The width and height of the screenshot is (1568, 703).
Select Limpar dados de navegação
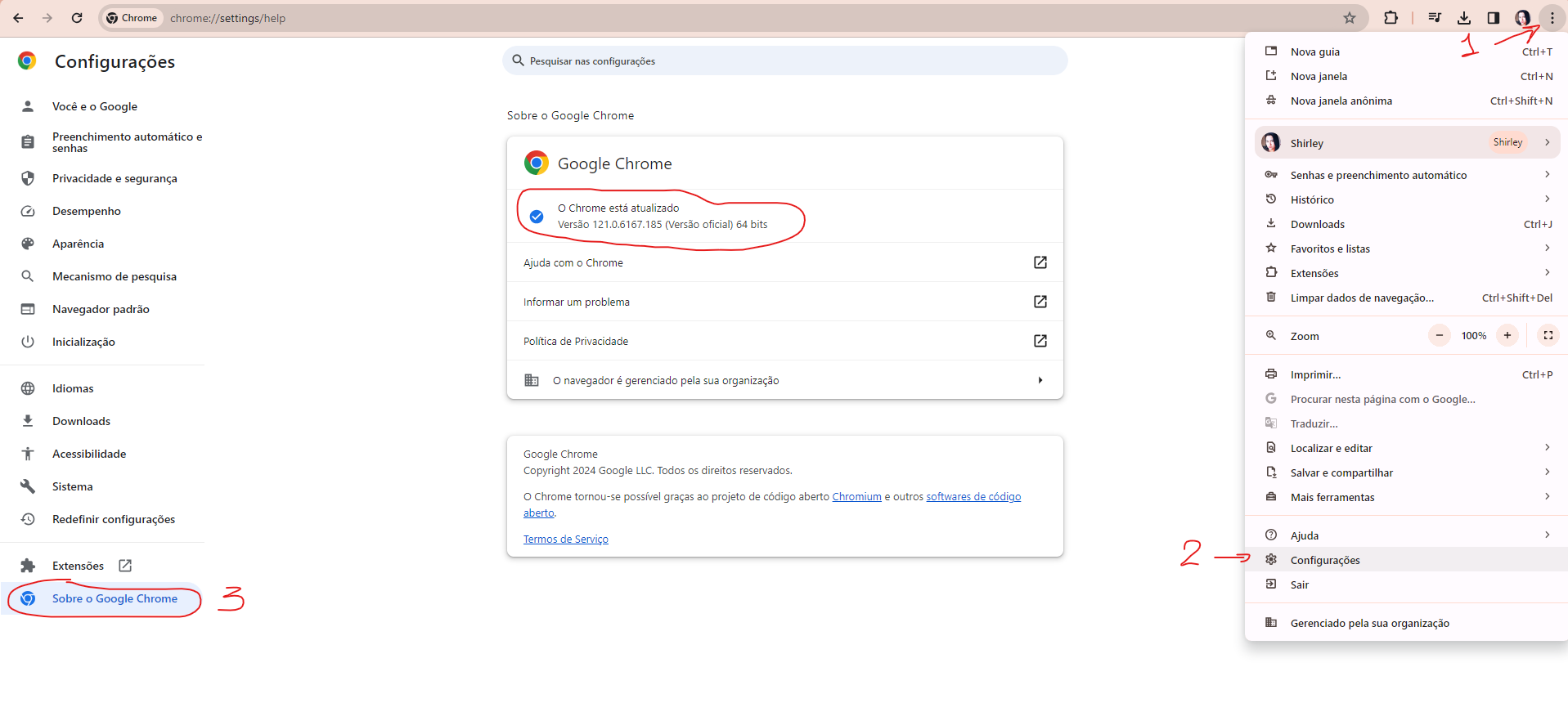1406,298
